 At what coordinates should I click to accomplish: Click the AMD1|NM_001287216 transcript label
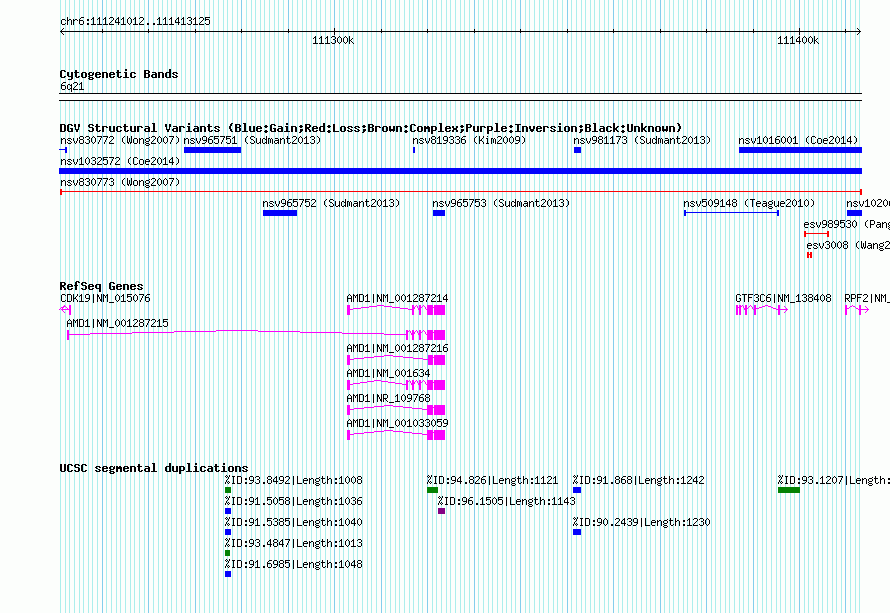397,348
